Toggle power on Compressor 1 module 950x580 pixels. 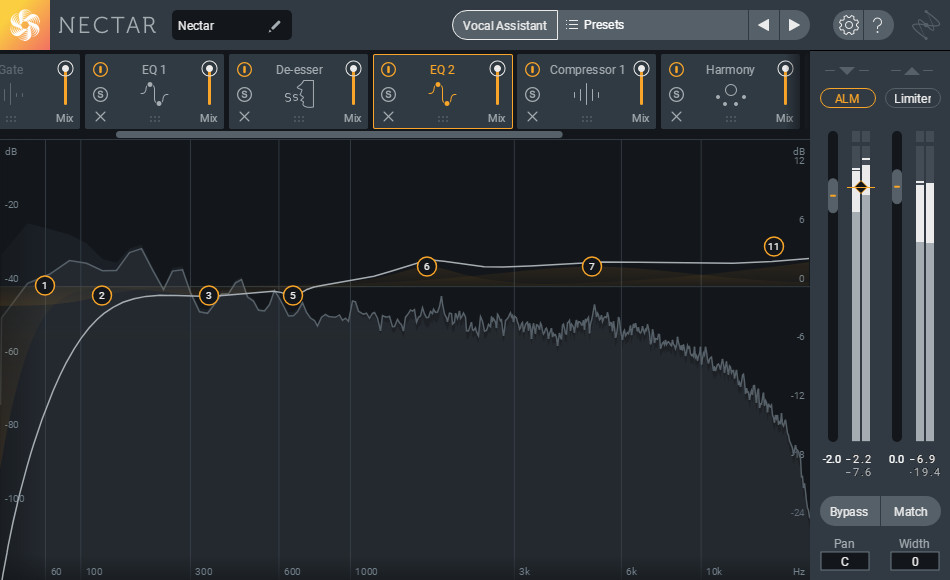532,70
